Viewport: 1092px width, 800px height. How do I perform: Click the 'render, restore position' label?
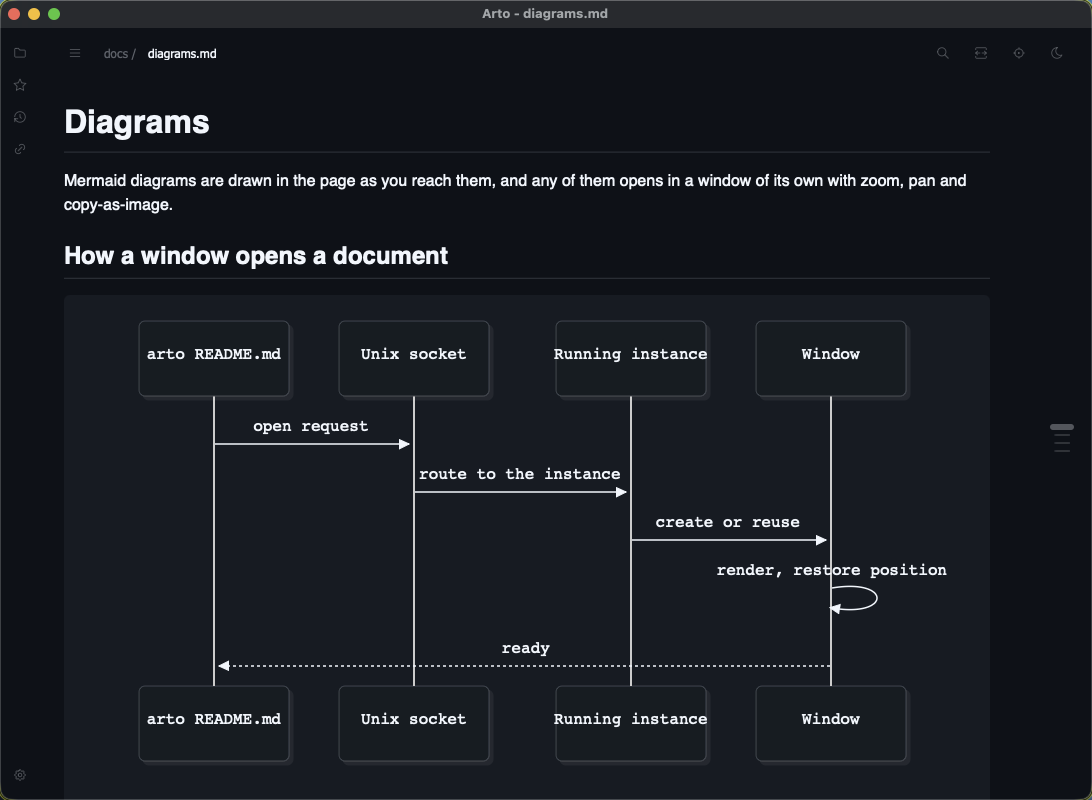[x=832, y=570]
